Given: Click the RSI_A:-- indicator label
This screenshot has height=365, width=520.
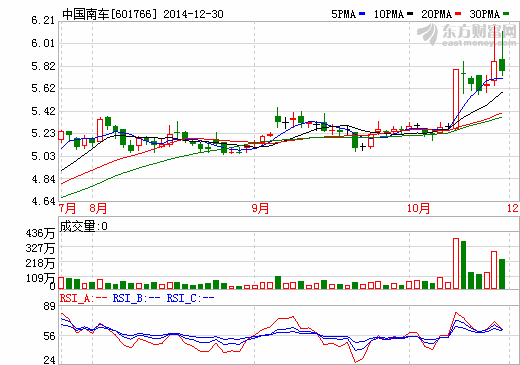Looking at the screenshot, I should (83, 298).
